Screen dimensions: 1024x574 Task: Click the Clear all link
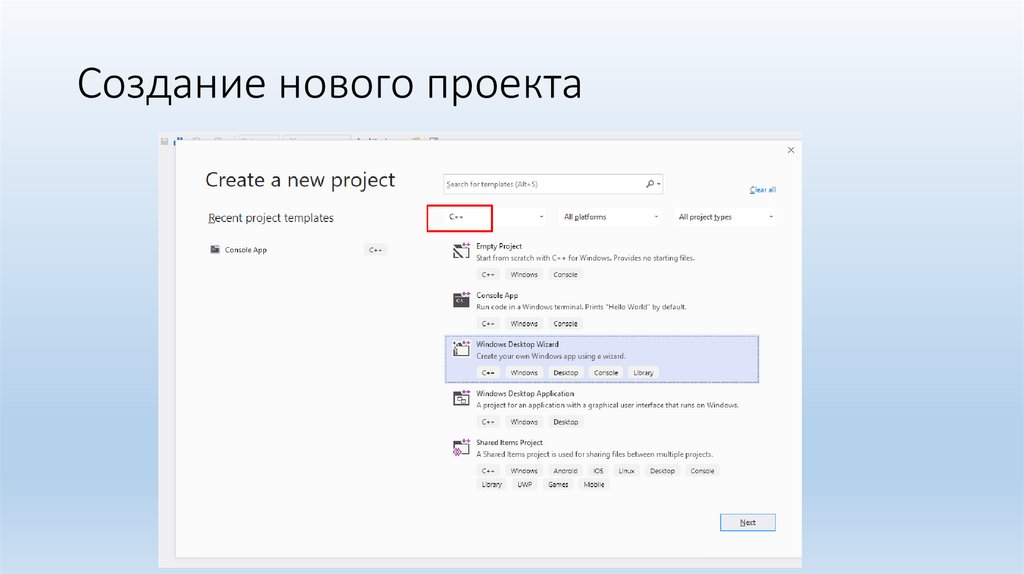click(x=762, y=190)
